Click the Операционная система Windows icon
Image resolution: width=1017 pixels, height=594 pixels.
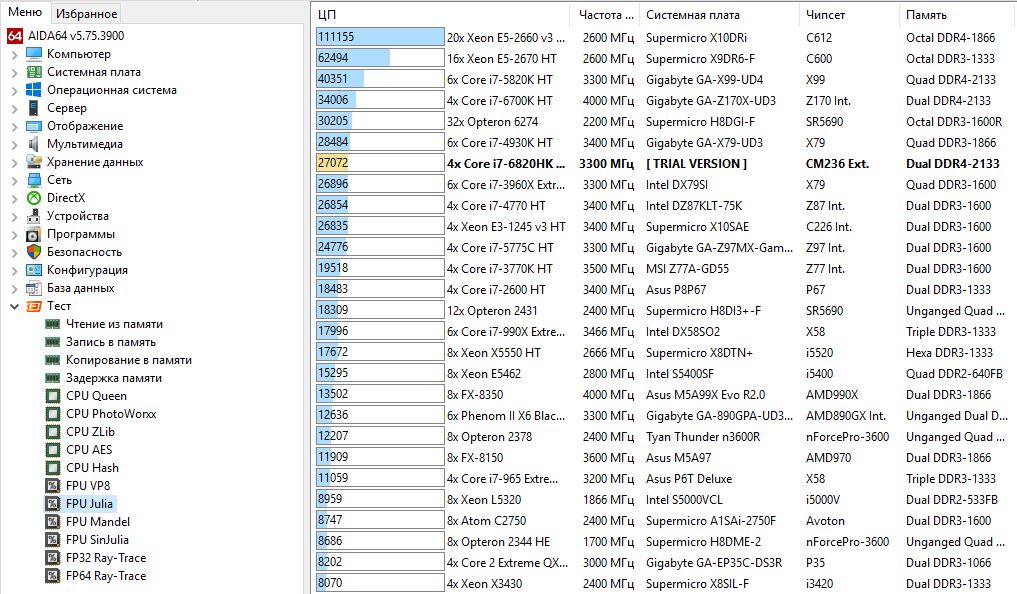tap(34, 90)
